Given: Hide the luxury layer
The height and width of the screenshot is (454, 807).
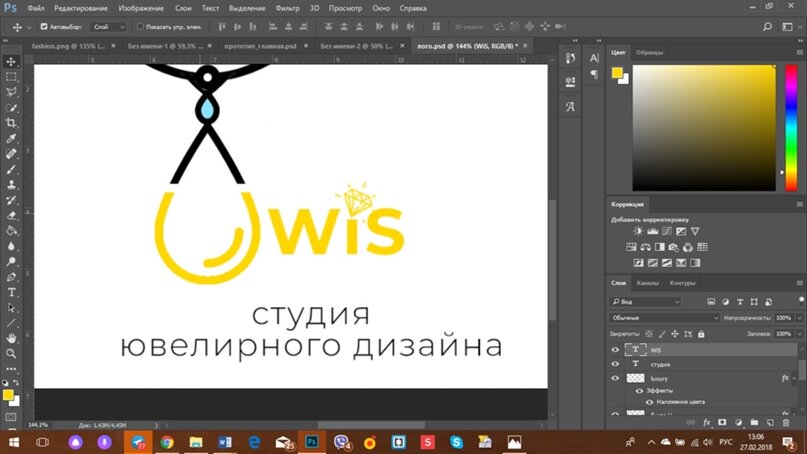Looking at the screenshot, I should (x=615, y=378).
